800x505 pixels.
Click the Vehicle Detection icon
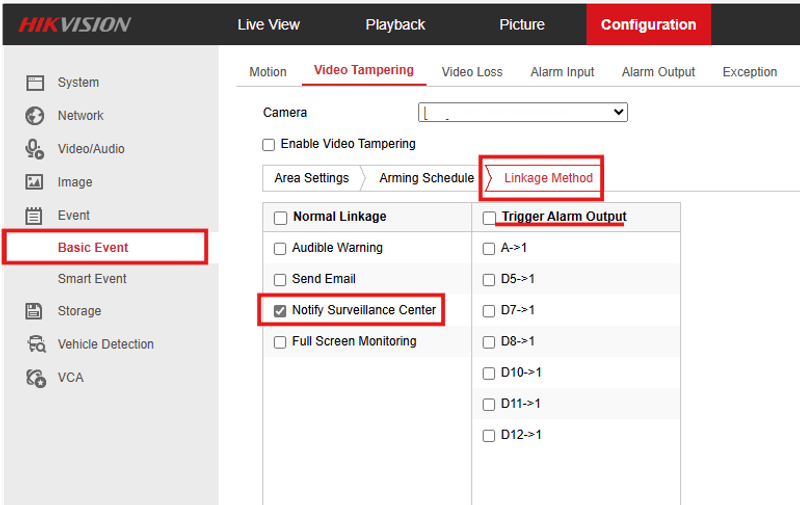click(35, 344)
